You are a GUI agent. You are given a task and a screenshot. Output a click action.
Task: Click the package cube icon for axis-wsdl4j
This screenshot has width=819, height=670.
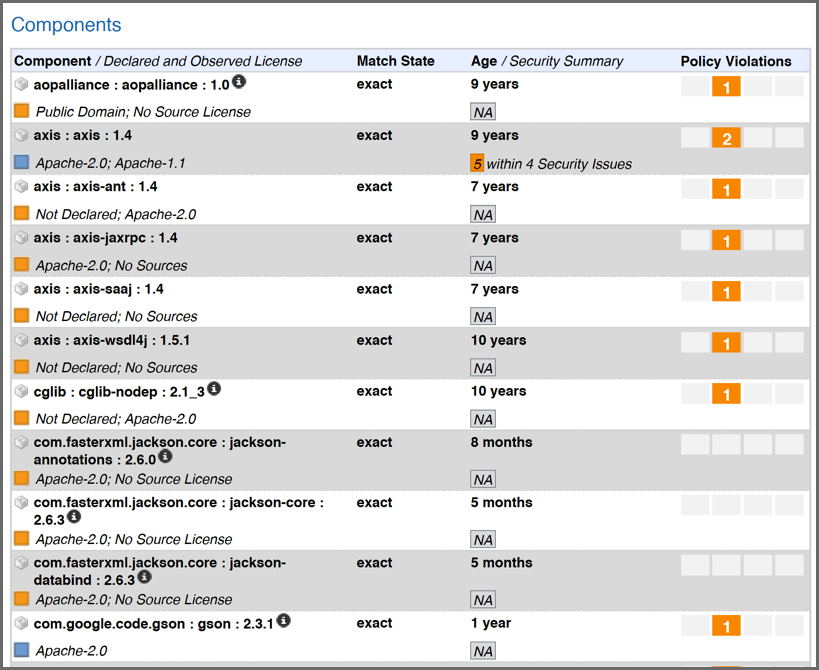21,340
